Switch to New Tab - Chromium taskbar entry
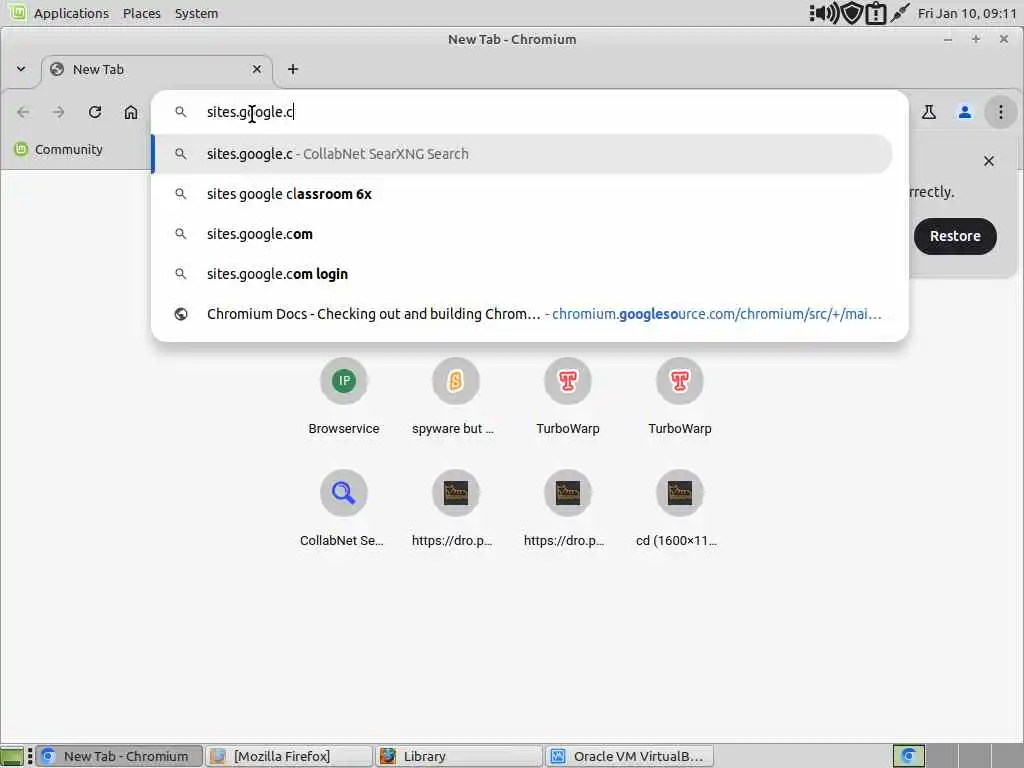 click(x=119, y=756)
